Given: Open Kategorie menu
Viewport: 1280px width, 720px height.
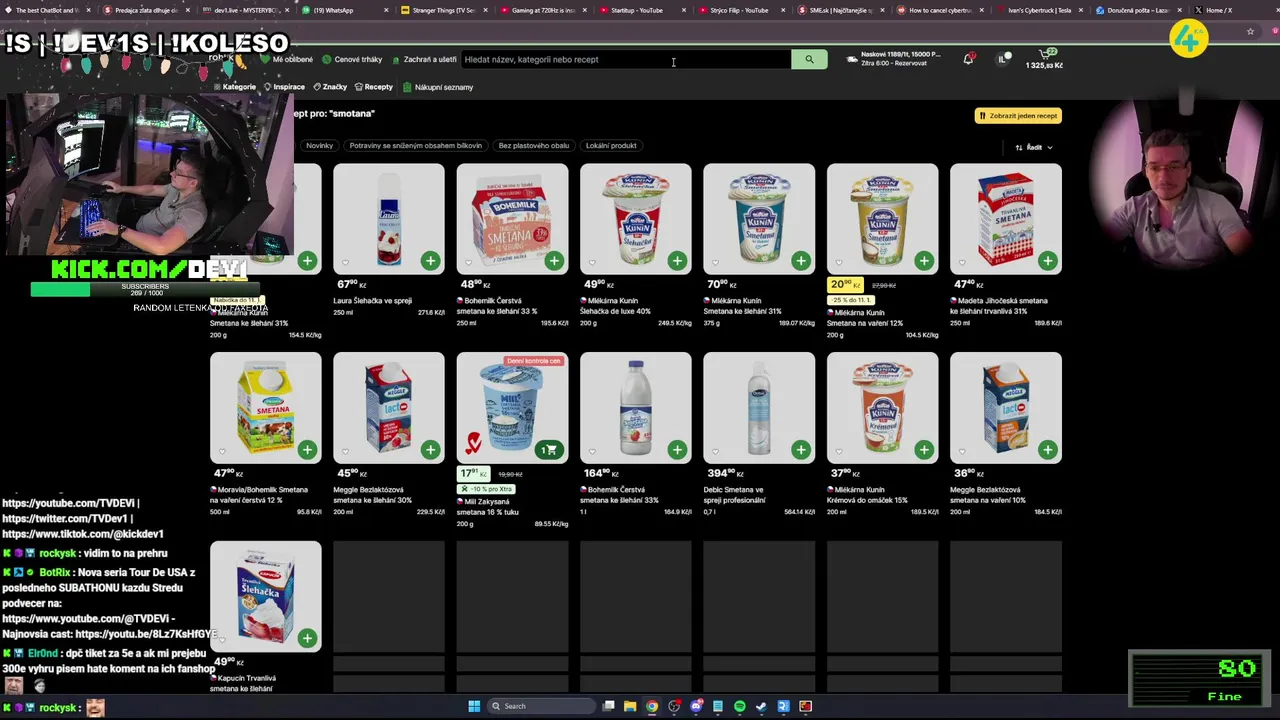Looking at the screenshot, I should point(235,87).
